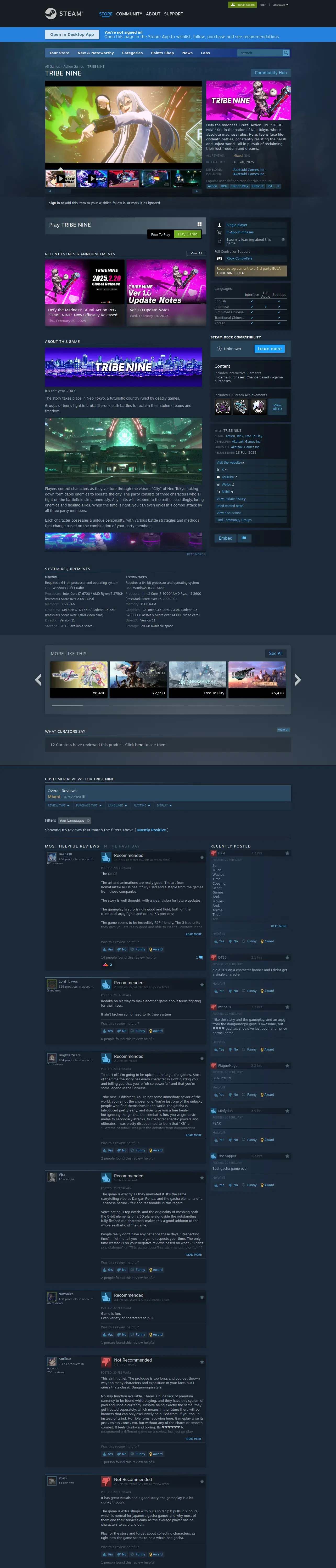336x1568 pixels.
Task: Click Open in Desktop App button
Action: pyautogui.click(x=72, y=35)
